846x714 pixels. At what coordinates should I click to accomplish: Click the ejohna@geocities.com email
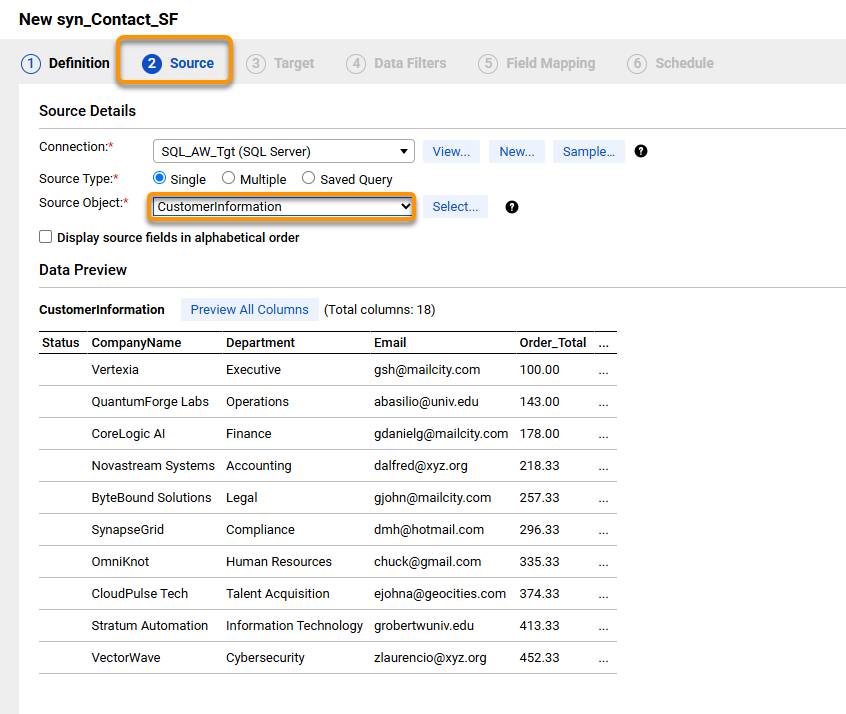coord(440,594)
